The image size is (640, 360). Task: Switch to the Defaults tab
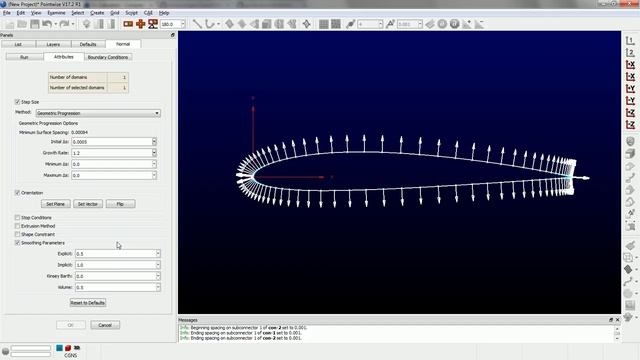click(x=88, y=44)
